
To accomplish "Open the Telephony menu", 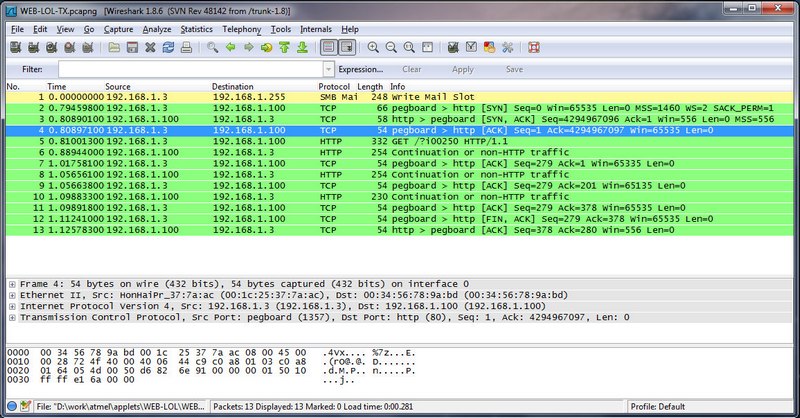I will coord(242,29).
